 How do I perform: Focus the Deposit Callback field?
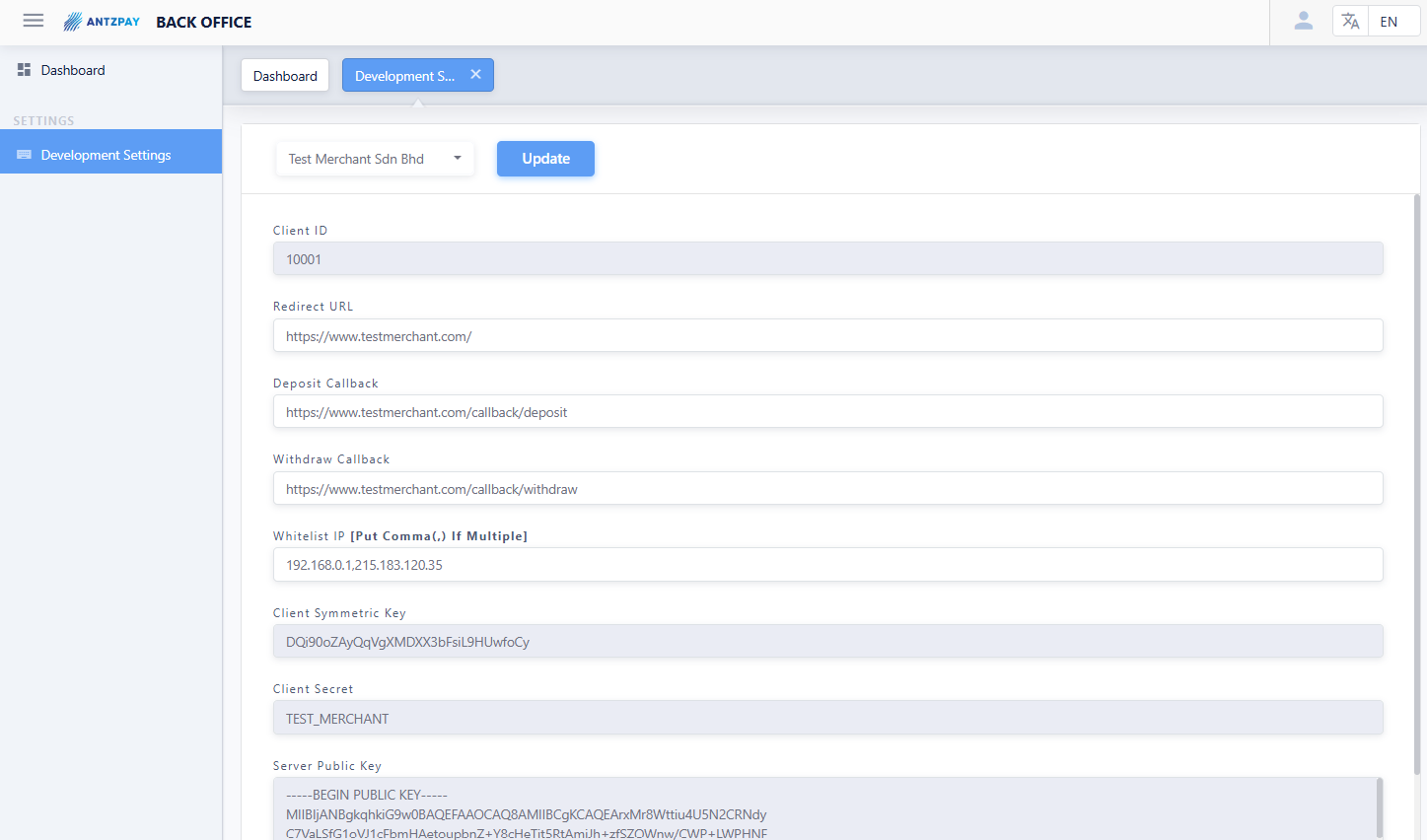click(827, 412)
